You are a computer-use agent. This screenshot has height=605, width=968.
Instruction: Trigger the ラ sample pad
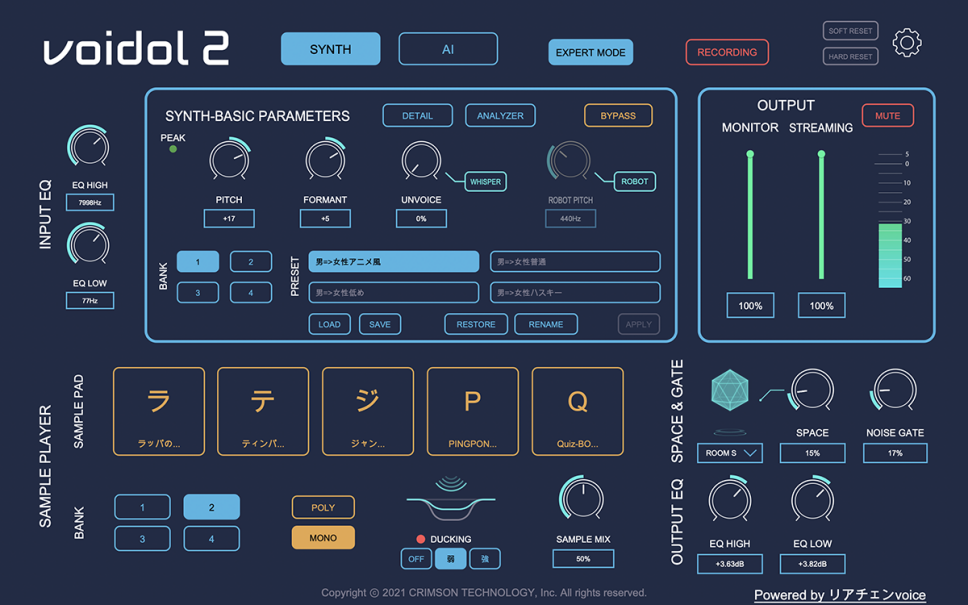point(159,412)
